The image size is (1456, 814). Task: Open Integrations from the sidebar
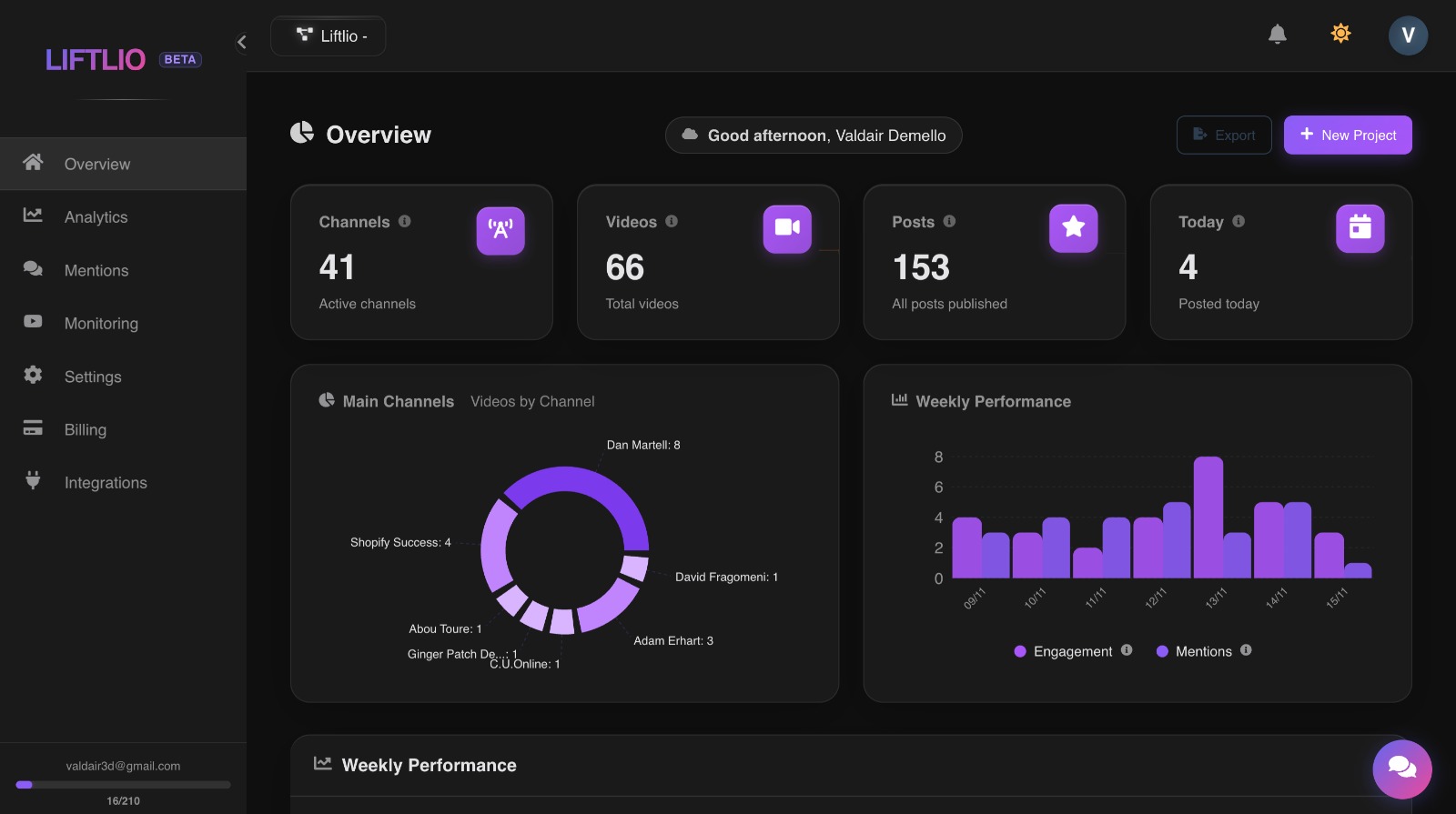click(x=106, y=483)
